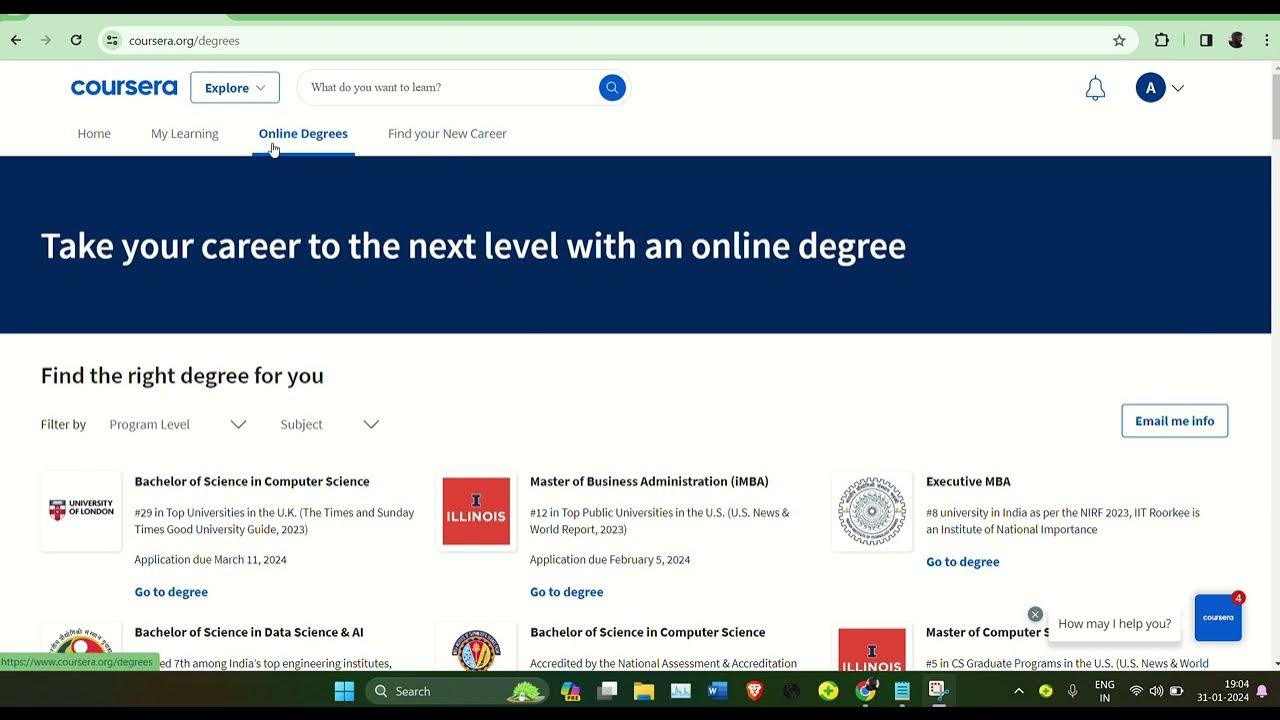
Task: Open clock and date 19:04 in the taskbar
Action: pos(1224,691)
